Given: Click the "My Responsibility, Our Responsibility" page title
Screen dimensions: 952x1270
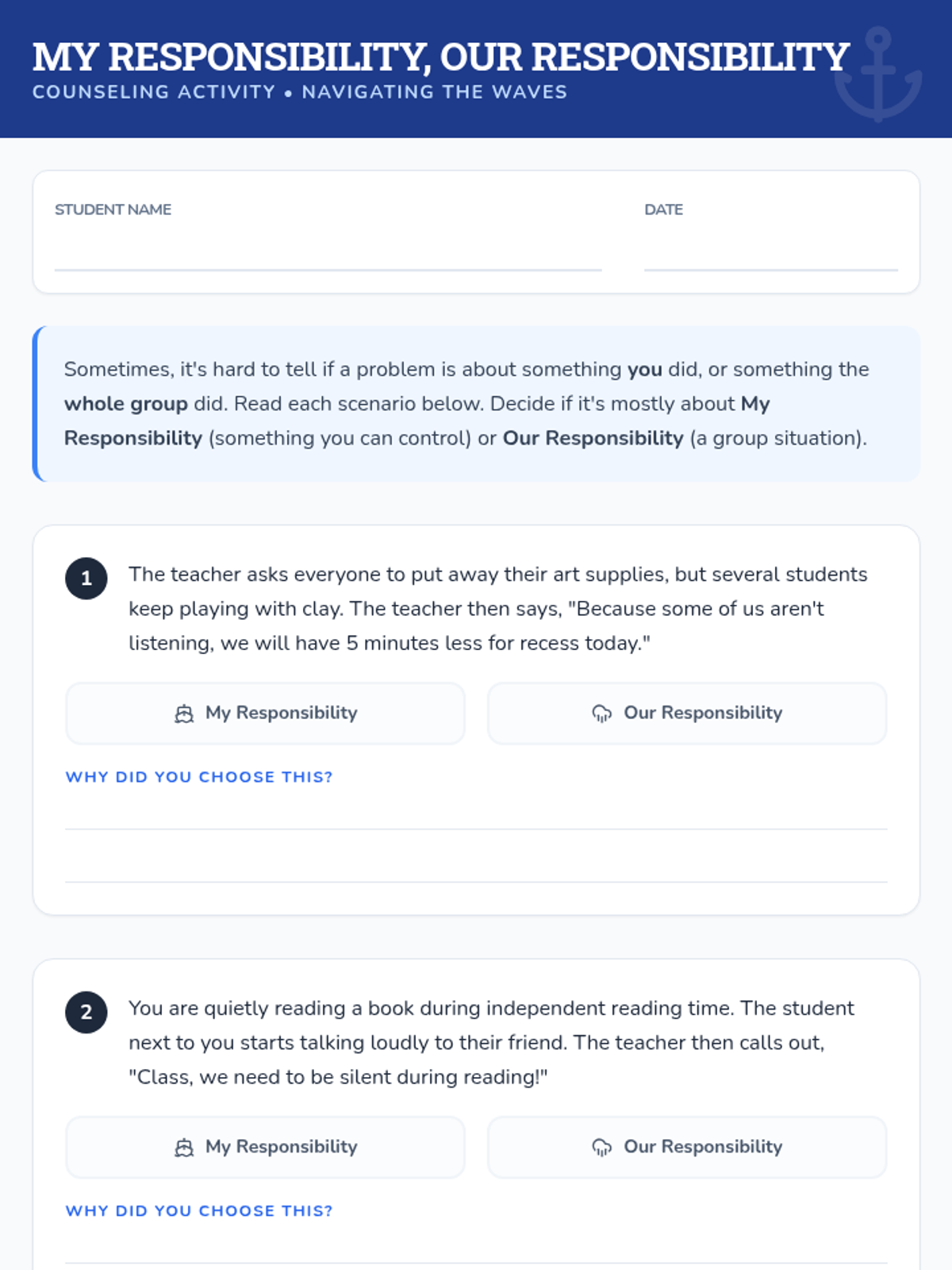Looking at the screenshot, I should (441, 57).
